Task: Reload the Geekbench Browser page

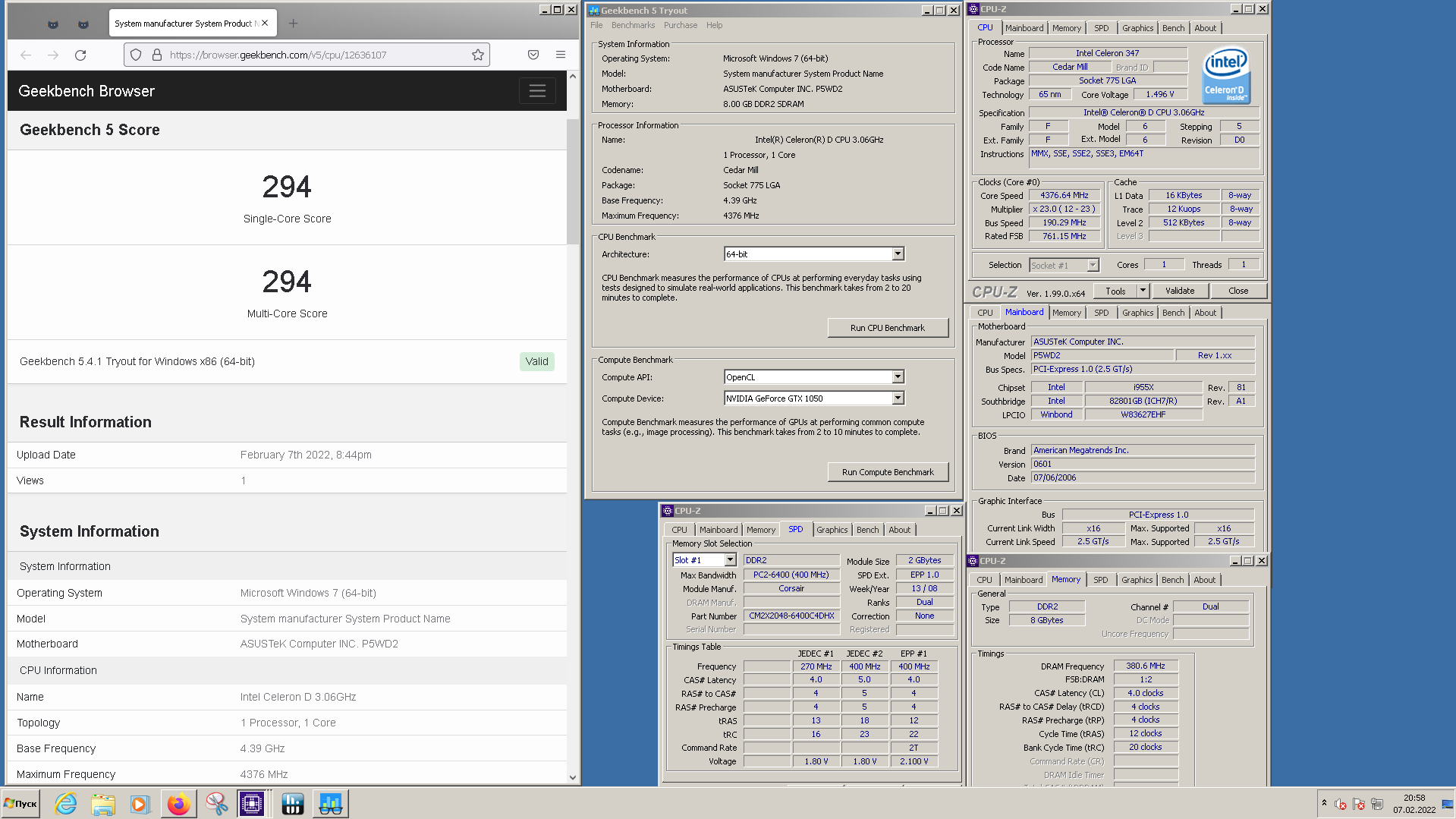Action: (x=80, y=55)
